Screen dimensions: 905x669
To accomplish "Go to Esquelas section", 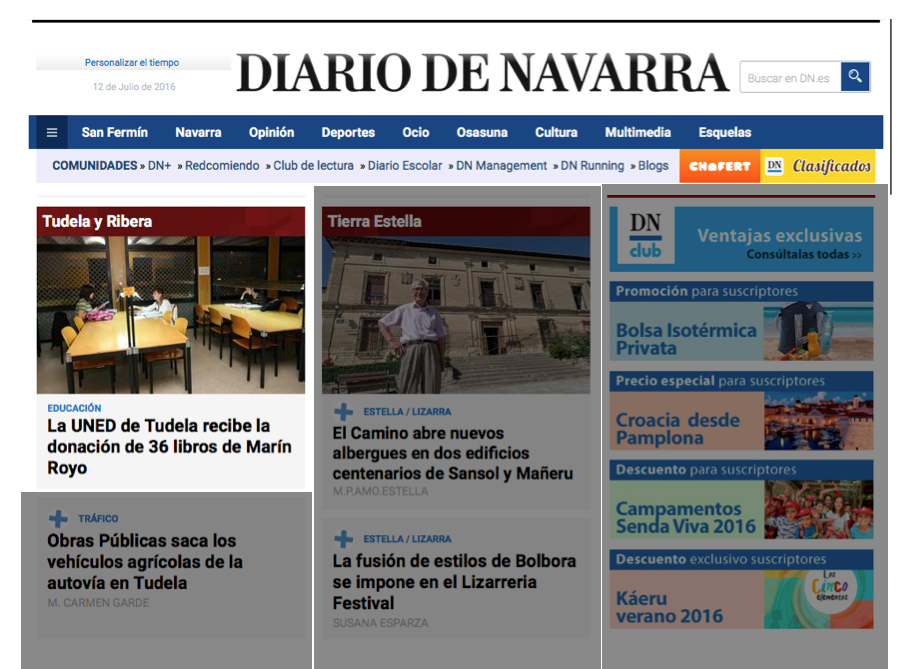I will click(725, 132).
